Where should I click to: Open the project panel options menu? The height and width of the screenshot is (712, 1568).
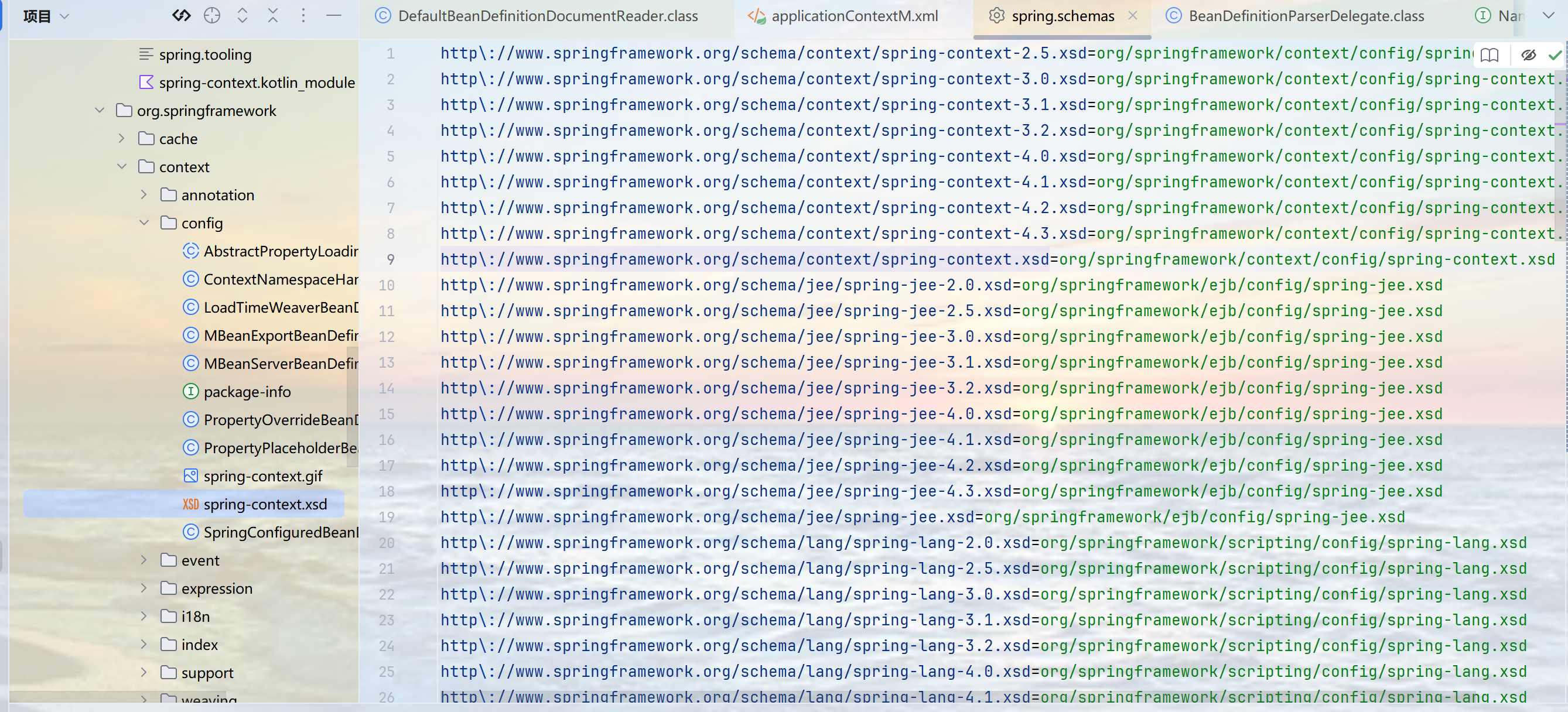click(303, 16)
